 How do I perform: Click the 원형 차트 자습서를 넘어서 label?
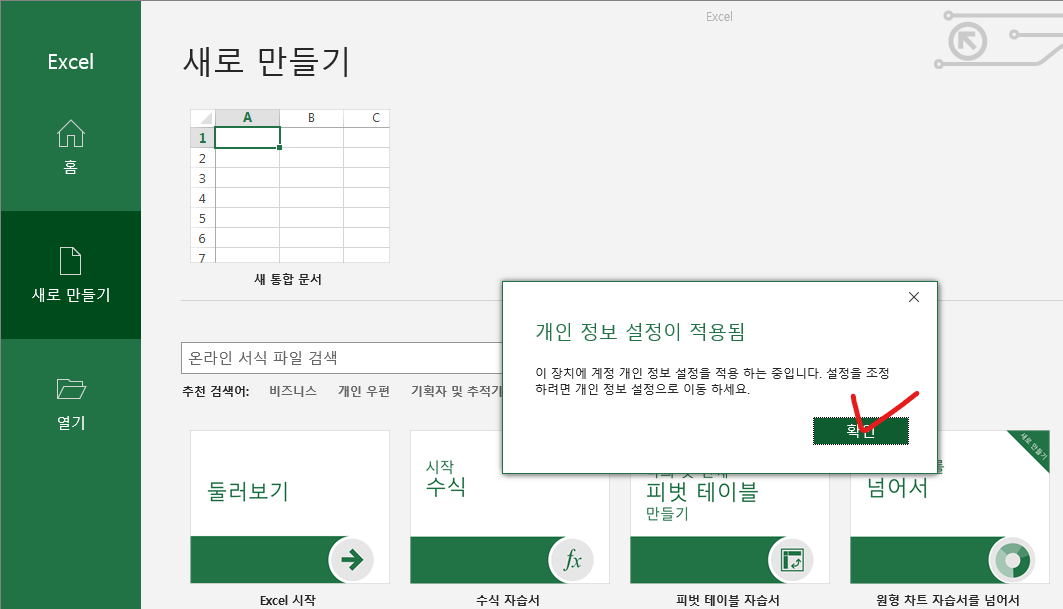(948, 600)
